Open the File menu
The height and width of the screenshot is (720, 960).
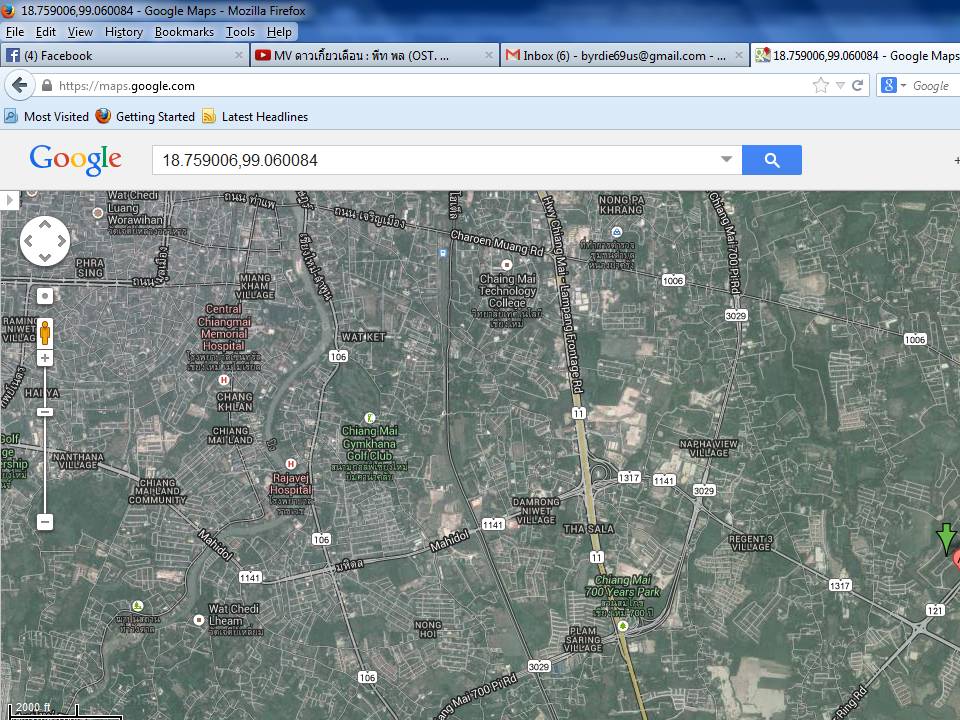[15, 32]
